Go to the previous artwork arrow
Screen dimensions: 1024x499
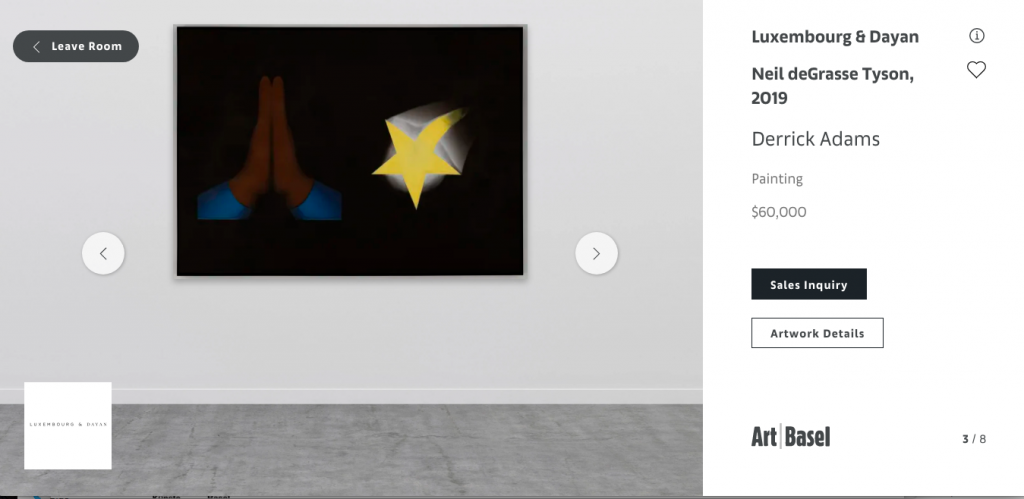(x=103, y=253)
